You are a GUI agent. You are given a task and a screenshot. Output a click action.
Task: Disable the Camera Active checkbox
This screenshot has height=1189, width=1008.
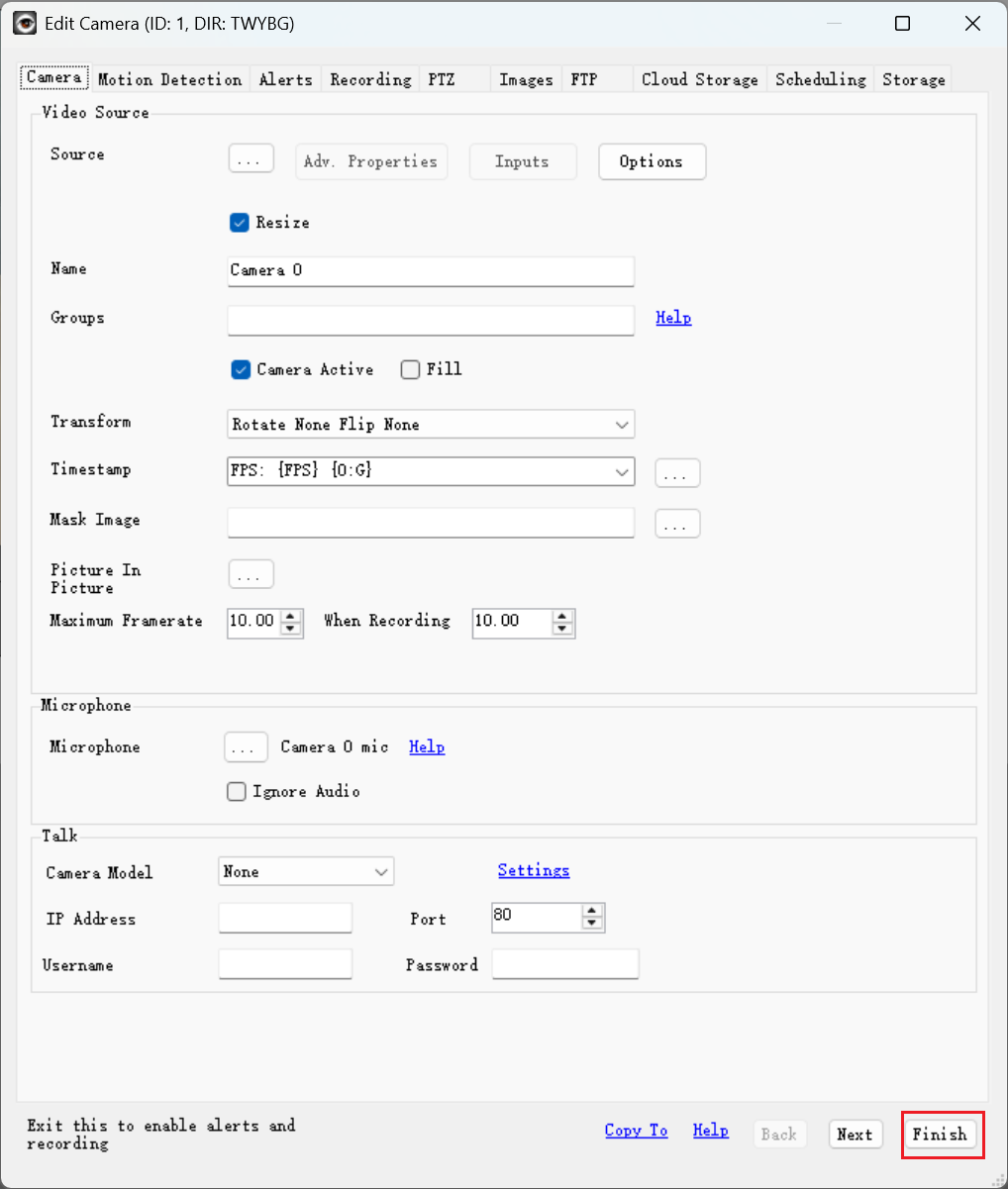(x=240, y=368)
